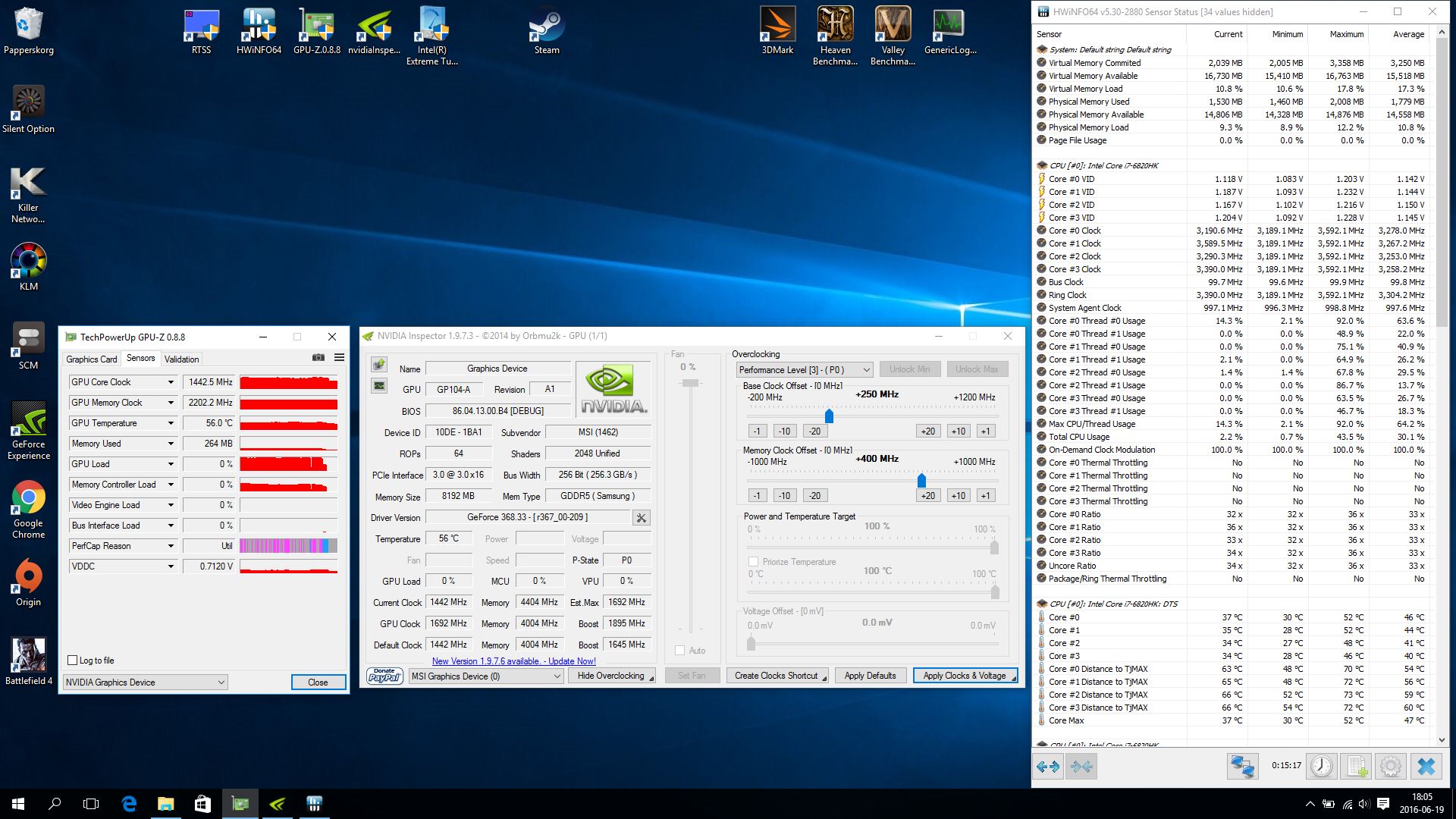Toggle the Priorize Temperature checkbox
Screen dimensions: 1456x819
pyautogui.click(x=753, y=562)
